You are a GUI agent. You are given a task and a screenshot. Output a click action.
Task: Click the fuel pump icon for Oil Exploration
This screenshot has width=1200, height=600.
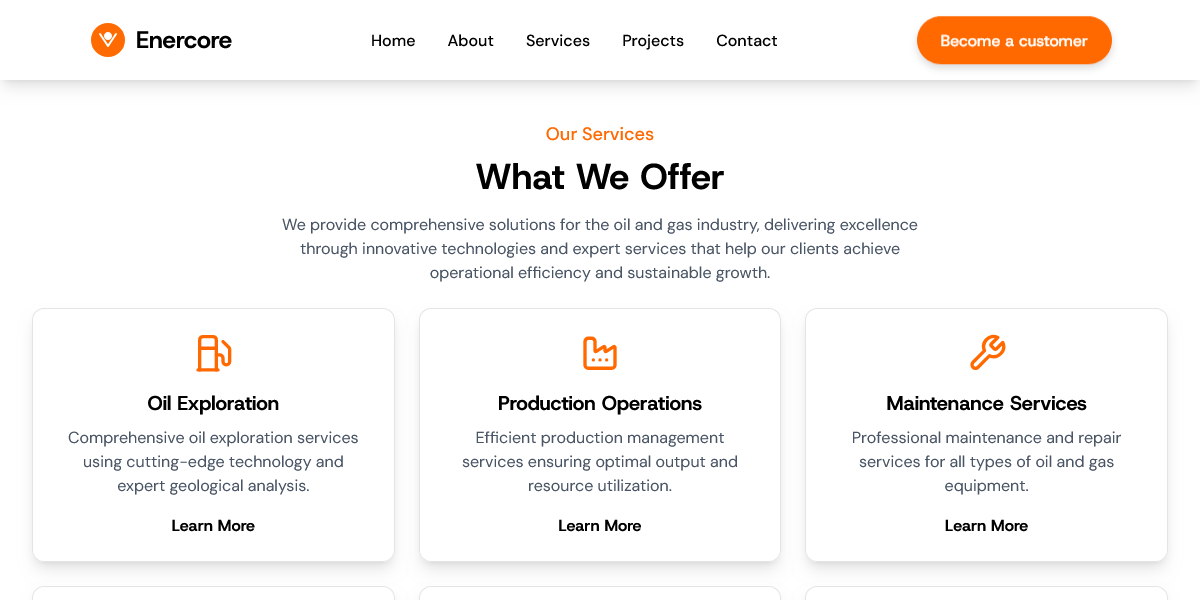(213, 353)
